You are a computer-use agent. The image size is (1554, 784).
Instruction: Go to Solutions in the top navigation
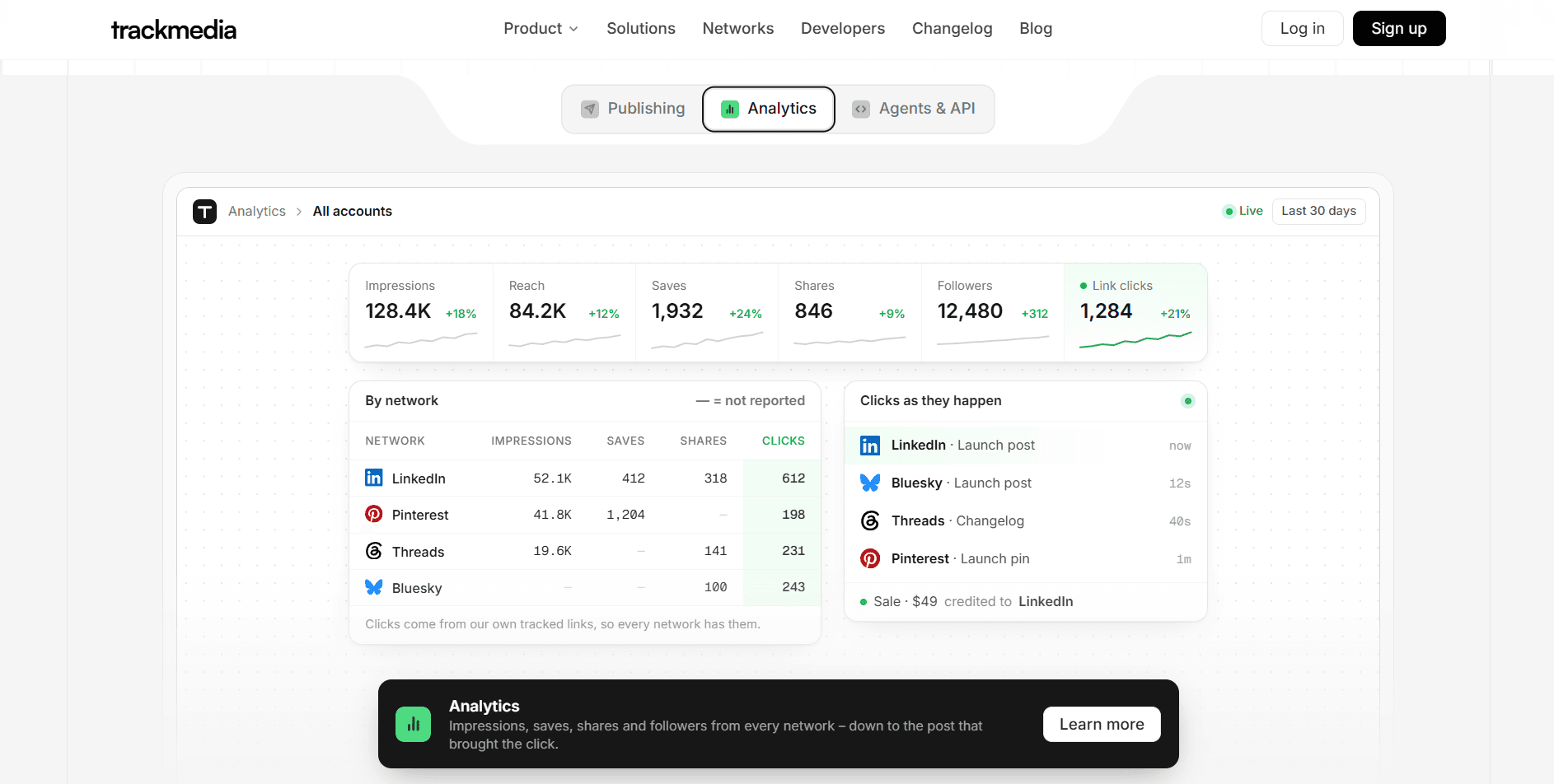pos(641,29)
